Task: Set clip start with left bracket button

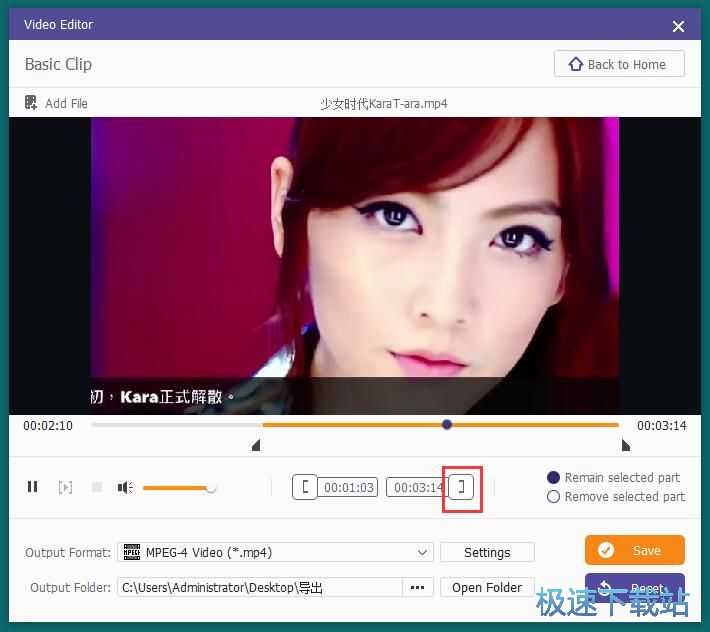Action: (x=305, y=487)
